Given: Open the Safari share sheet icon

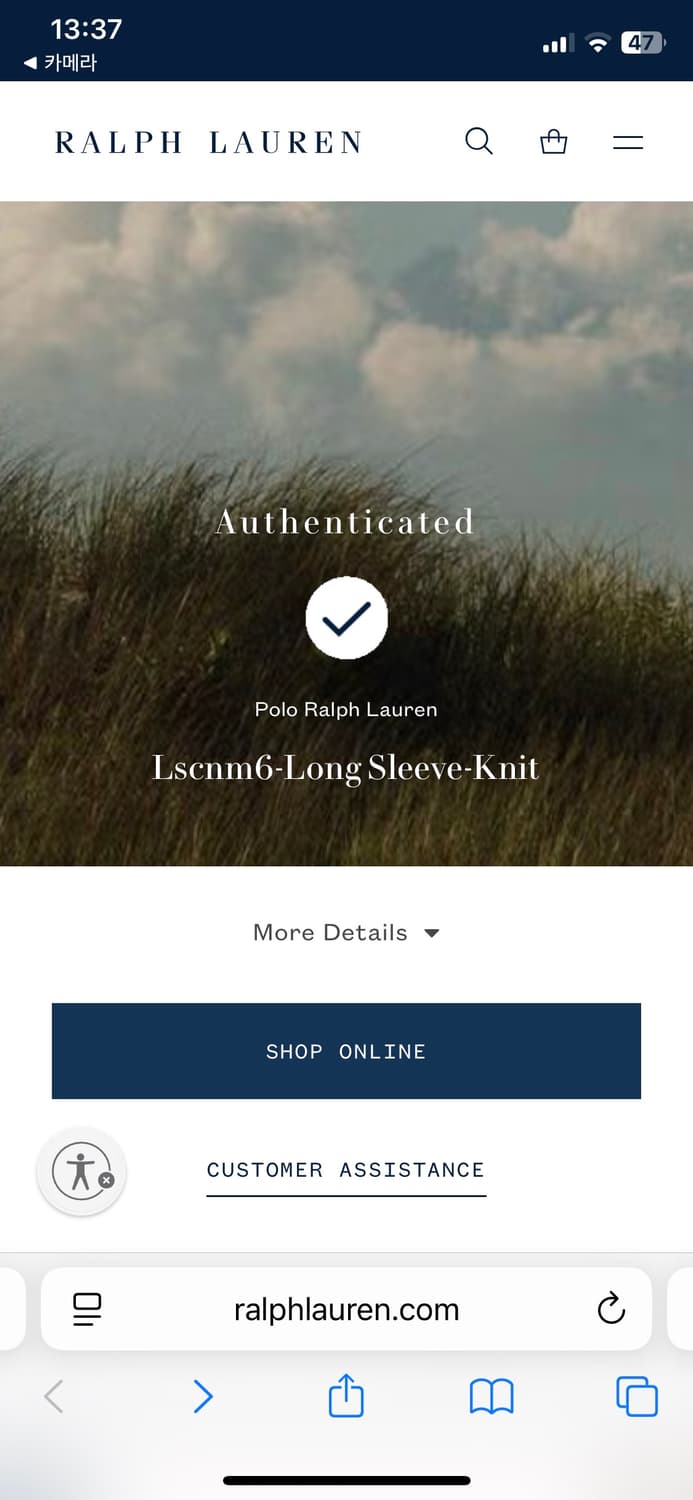Looking at the screenshot, I should click(346, 1395).
